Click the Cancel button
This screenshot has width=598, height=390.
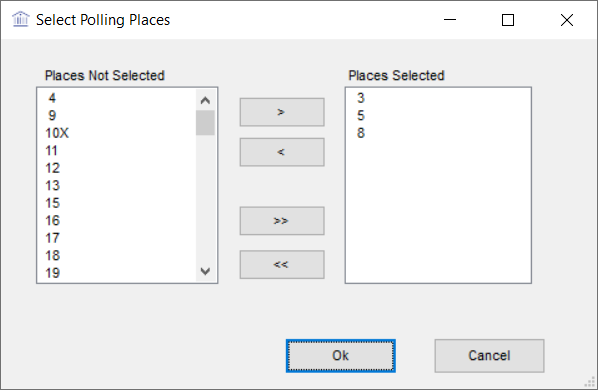pyautogui.click(x=489, y=356)
